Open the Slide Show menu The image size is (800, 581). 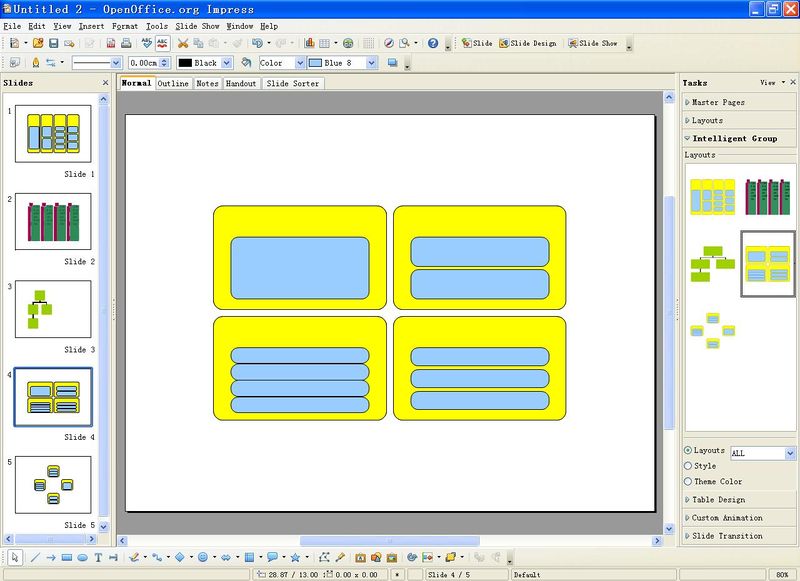coord(197,26)
